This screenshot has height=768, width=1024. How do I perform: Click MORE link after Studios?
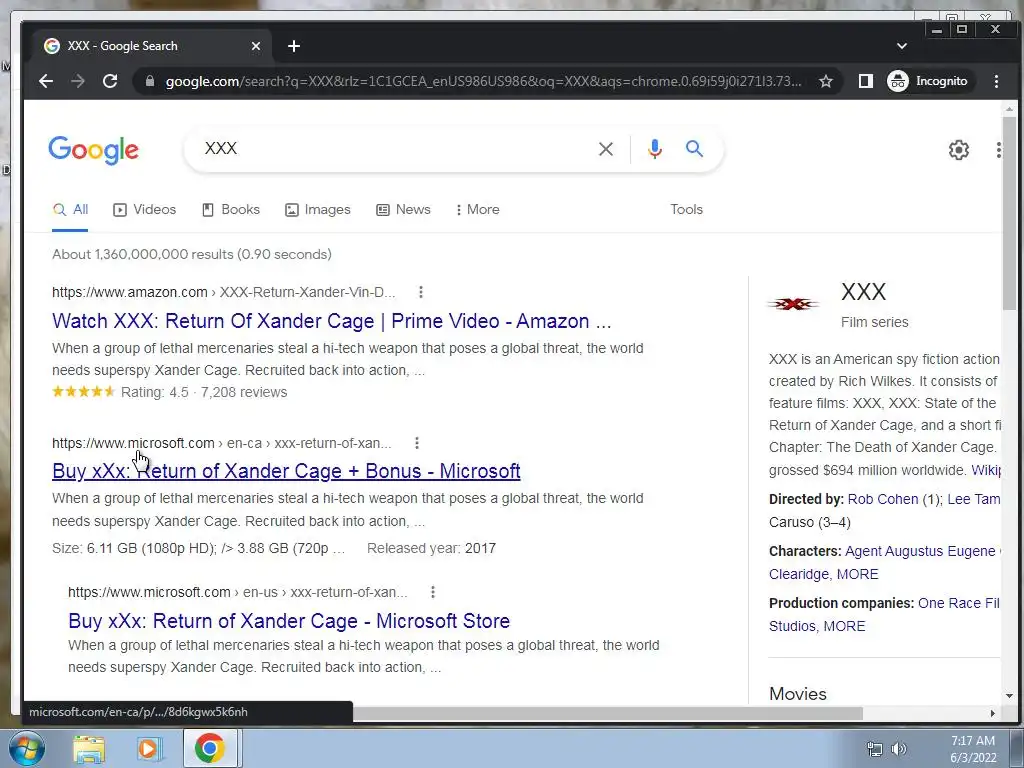point(844,626)
